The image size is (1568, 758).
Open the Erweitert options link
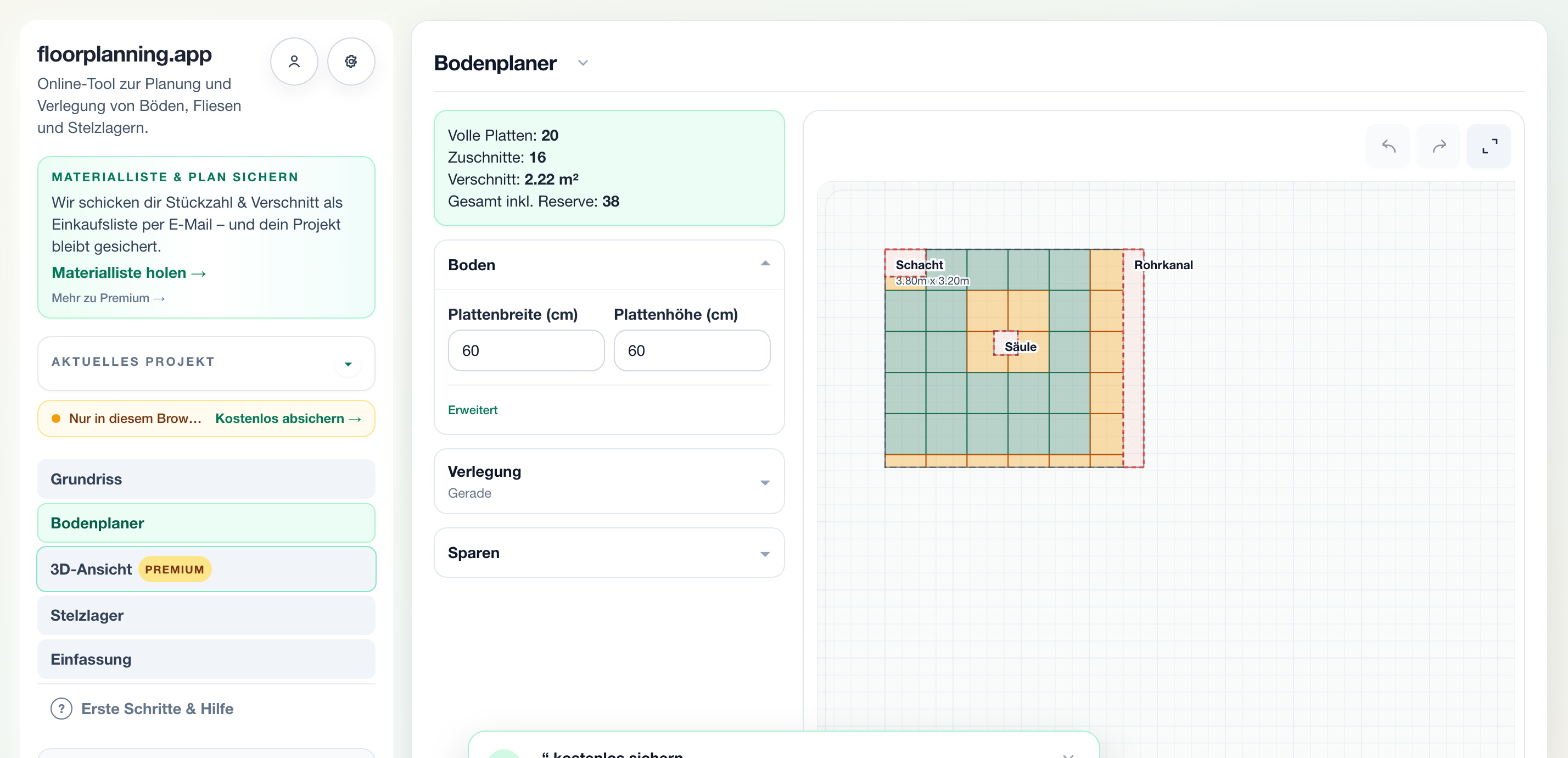point(473,410)
